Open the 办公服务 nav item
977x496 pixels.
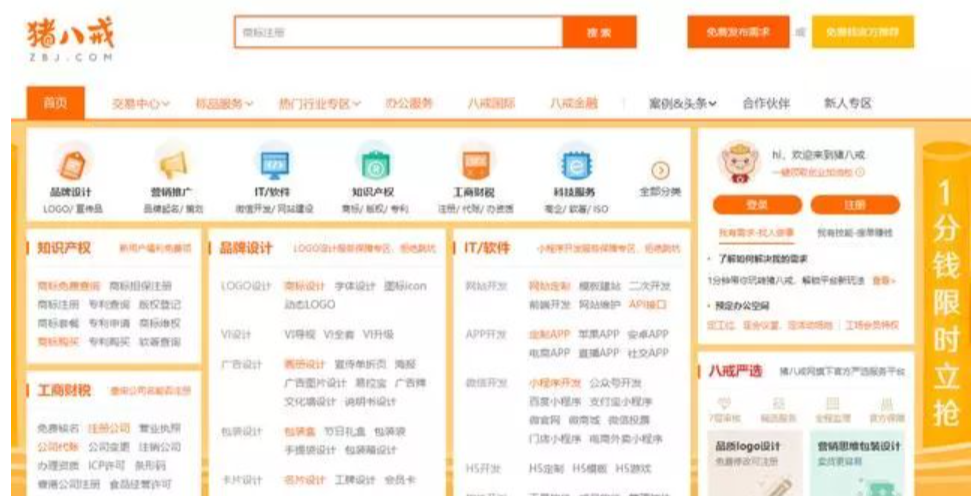(x=409, y=103)
